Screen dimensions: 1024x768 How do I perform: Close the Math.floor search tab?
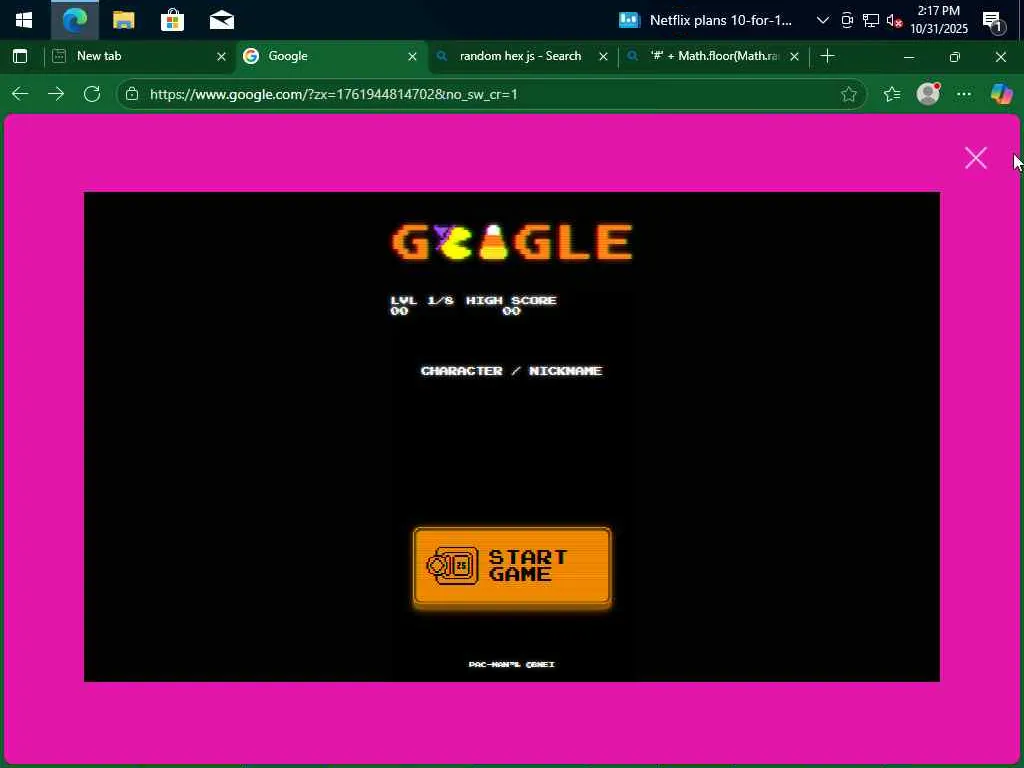[794, 57]
